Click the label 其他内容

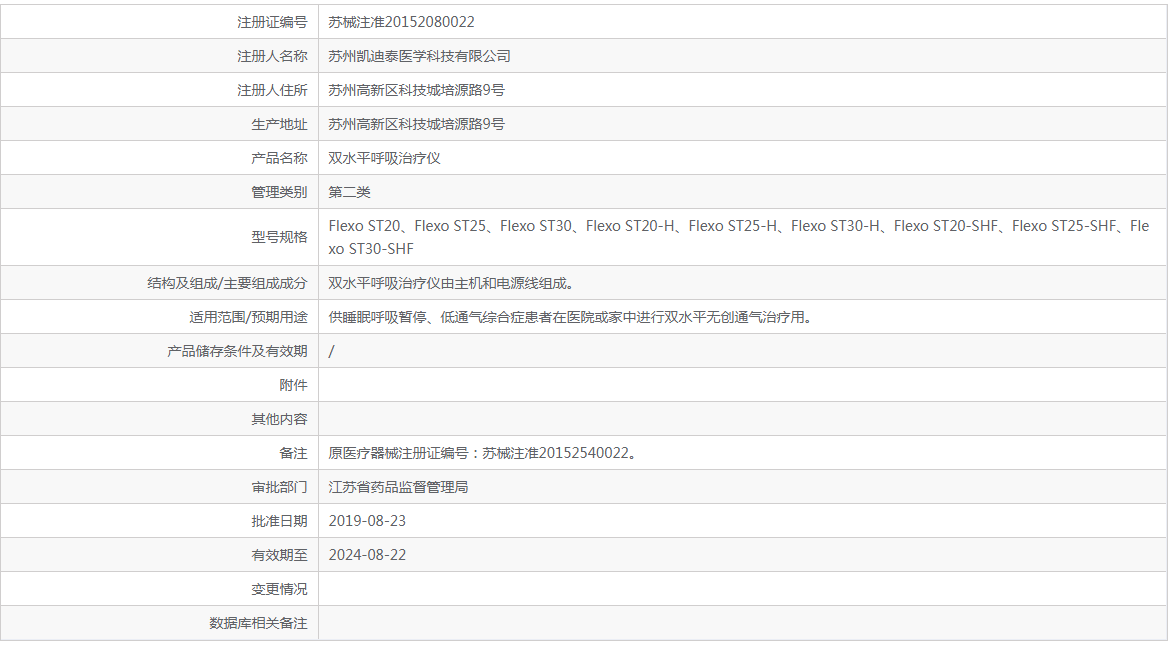click(x=279, y=420)
